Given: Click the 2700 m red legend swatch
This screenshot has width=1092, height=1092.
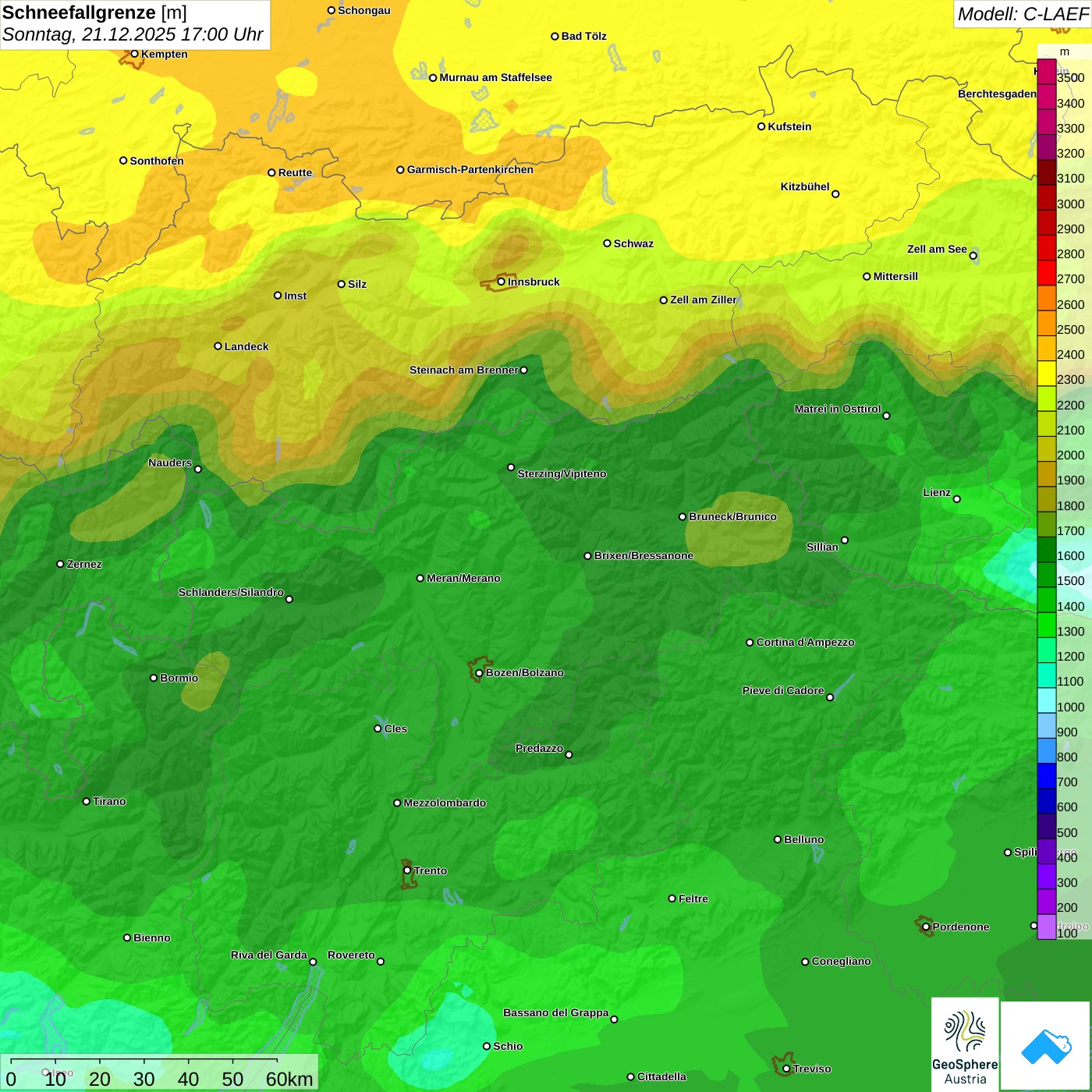Looking at the screenshot, I should (1047, 273).
